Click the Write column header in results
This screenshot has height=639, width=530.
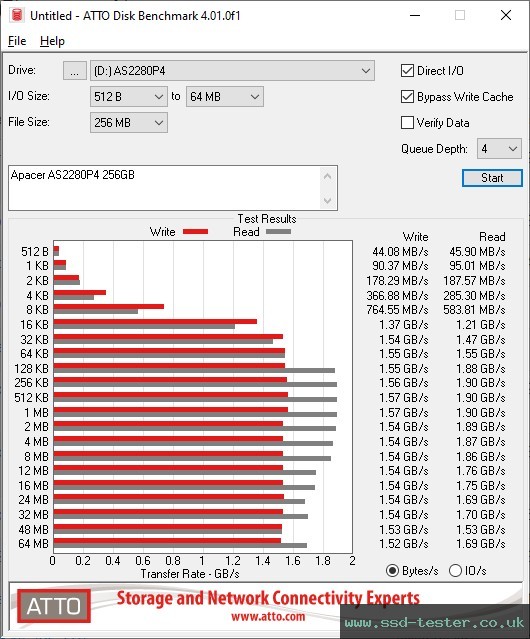coord(416,237)
